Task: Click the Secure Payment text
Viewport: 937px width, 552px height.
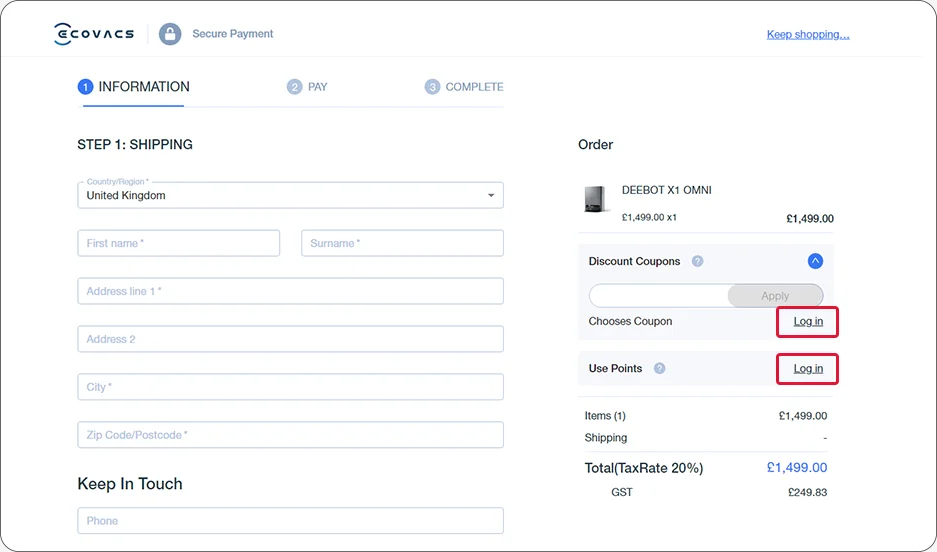Action: tap(232, 34)
